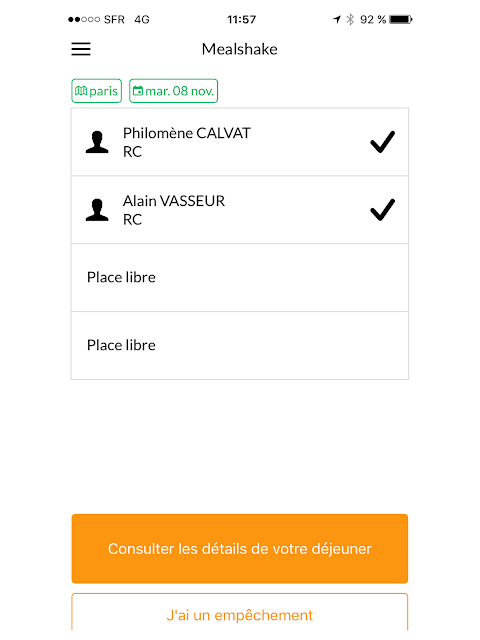Open the paris location selector
The width and height of the screenshot is (480, 640).
coord(97,91)
